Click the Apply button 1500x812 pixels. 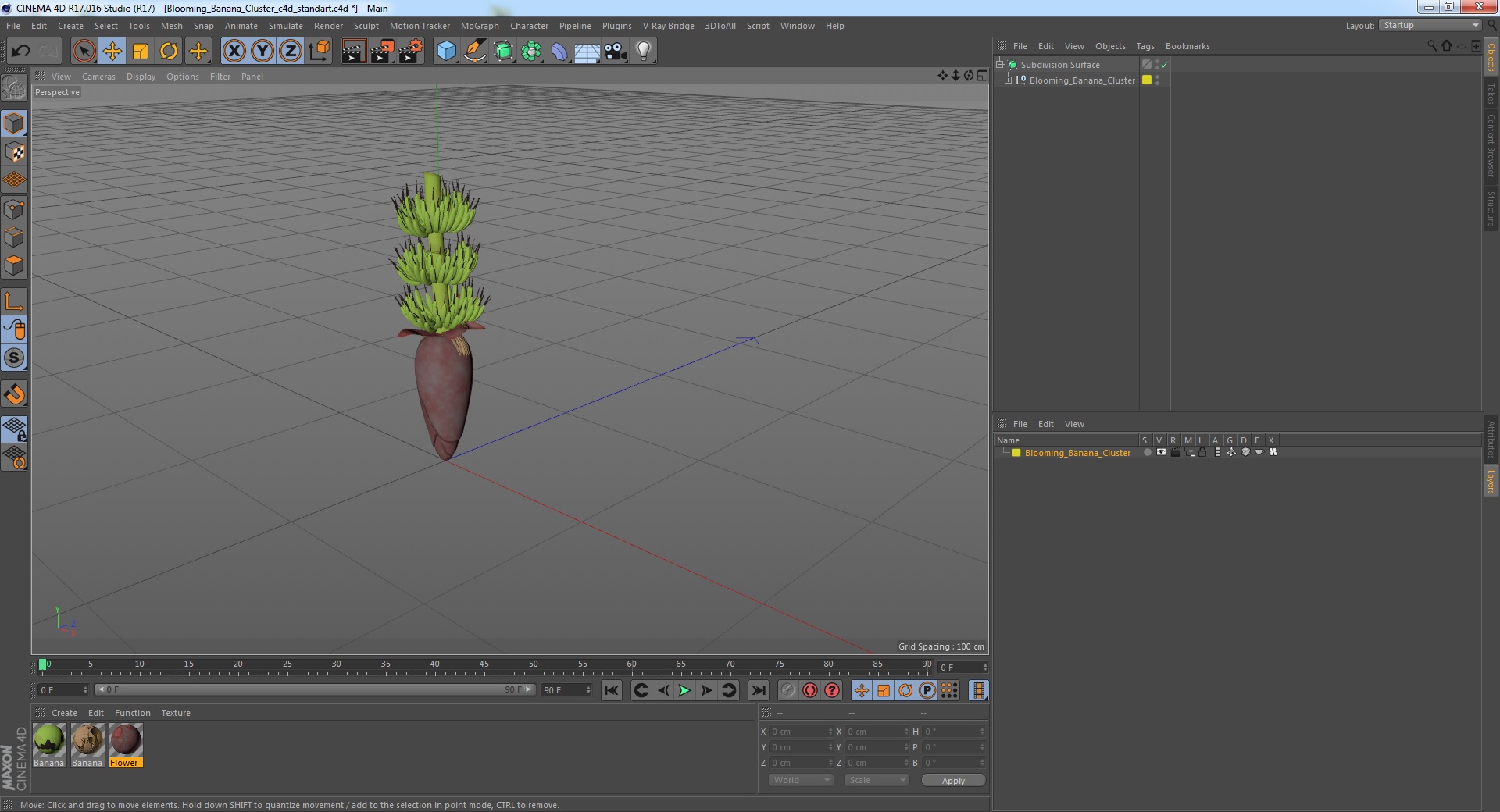pyautogui.click(x=953, y=781)
